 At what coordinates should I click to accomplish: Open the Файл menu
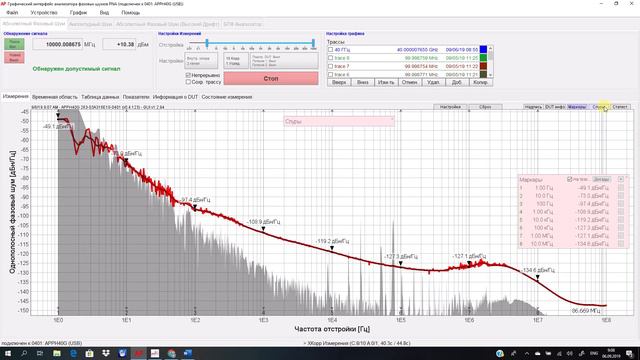point(12,13)
